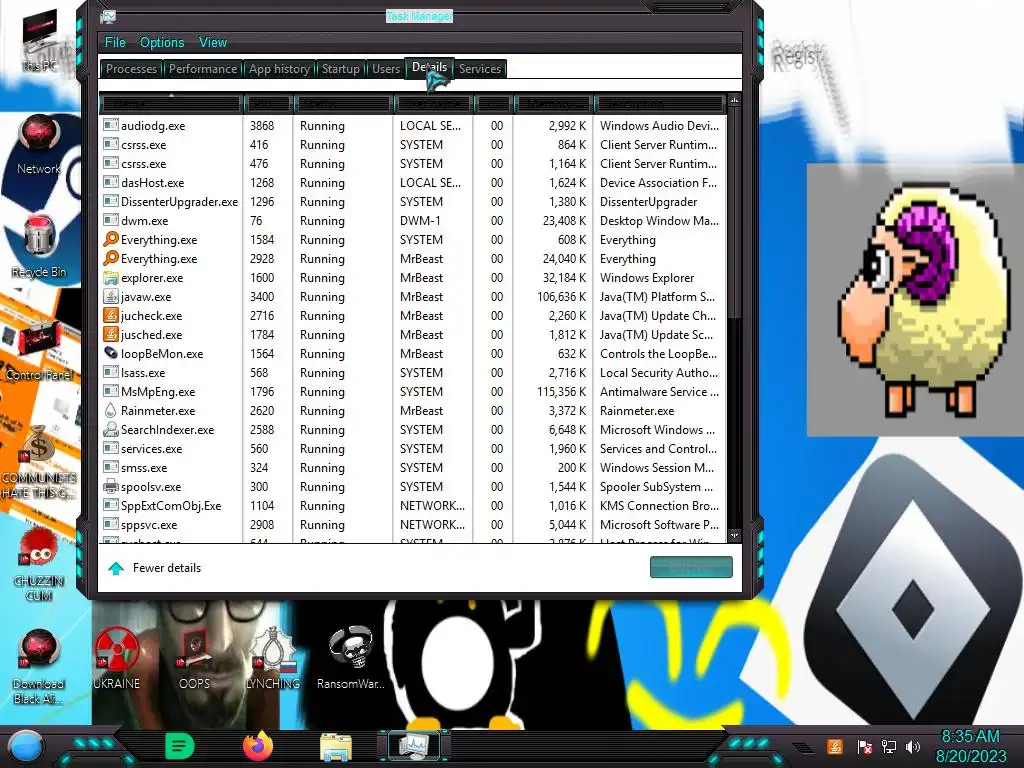The image size is (1024, 768).
Task: Select the jusched.exe Java icon
Action: [111, 334]
